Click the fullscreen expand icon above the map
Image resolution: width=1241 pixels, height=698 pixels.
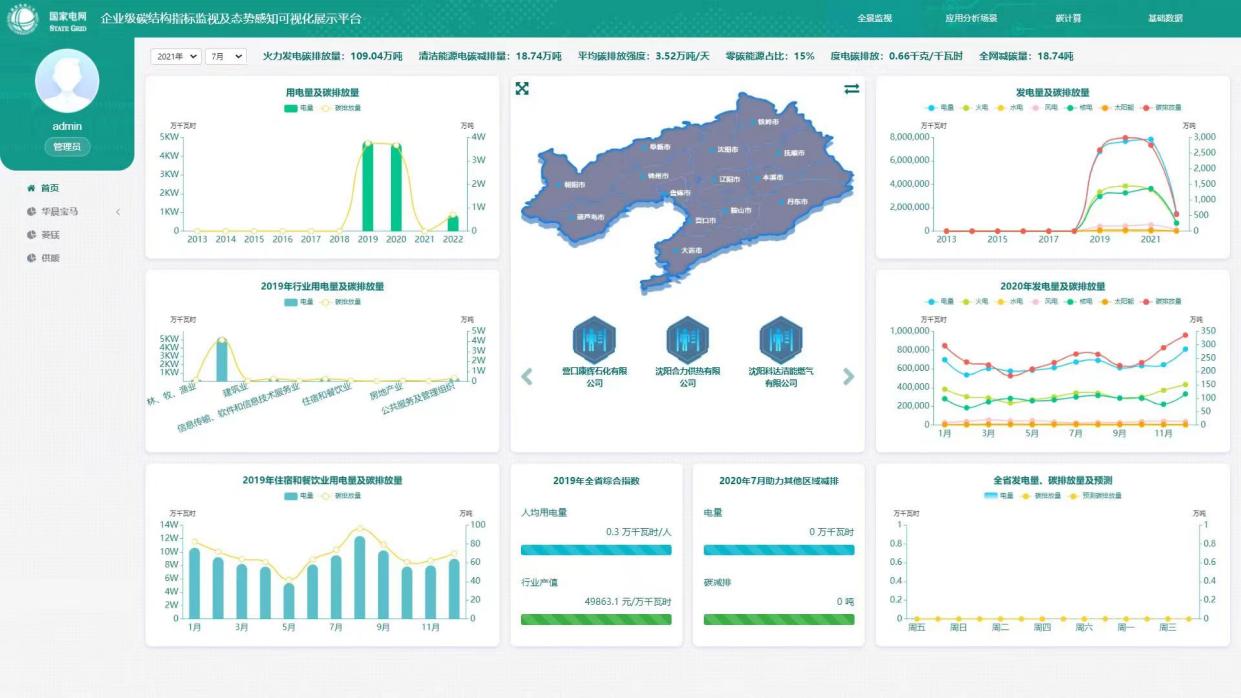coord(522,89)
